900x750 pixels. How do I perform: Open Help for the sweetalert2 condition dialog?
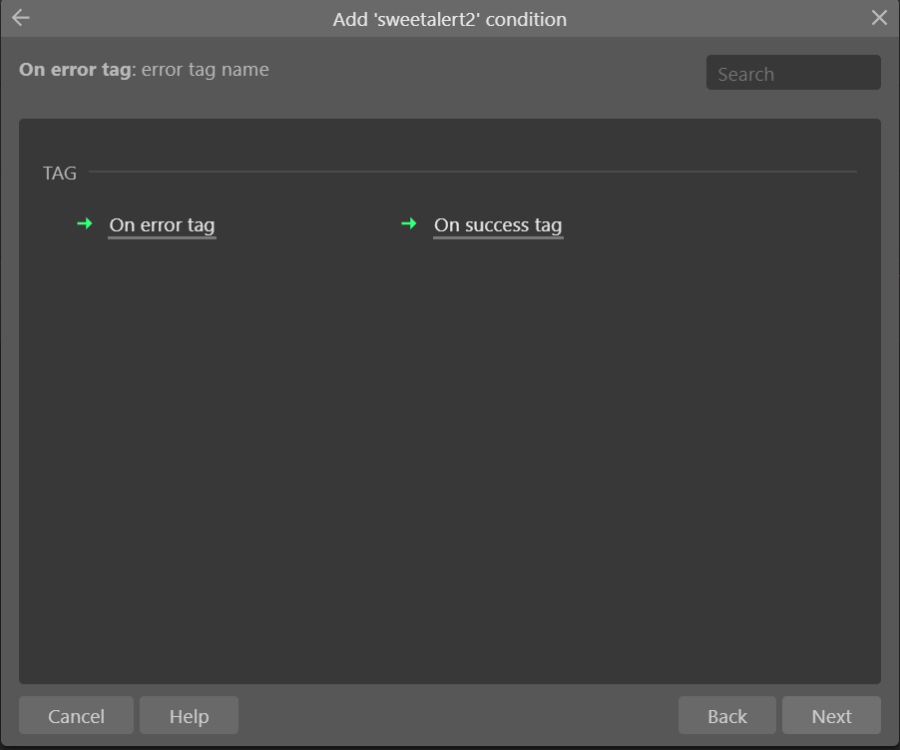(x=188, y=715)
